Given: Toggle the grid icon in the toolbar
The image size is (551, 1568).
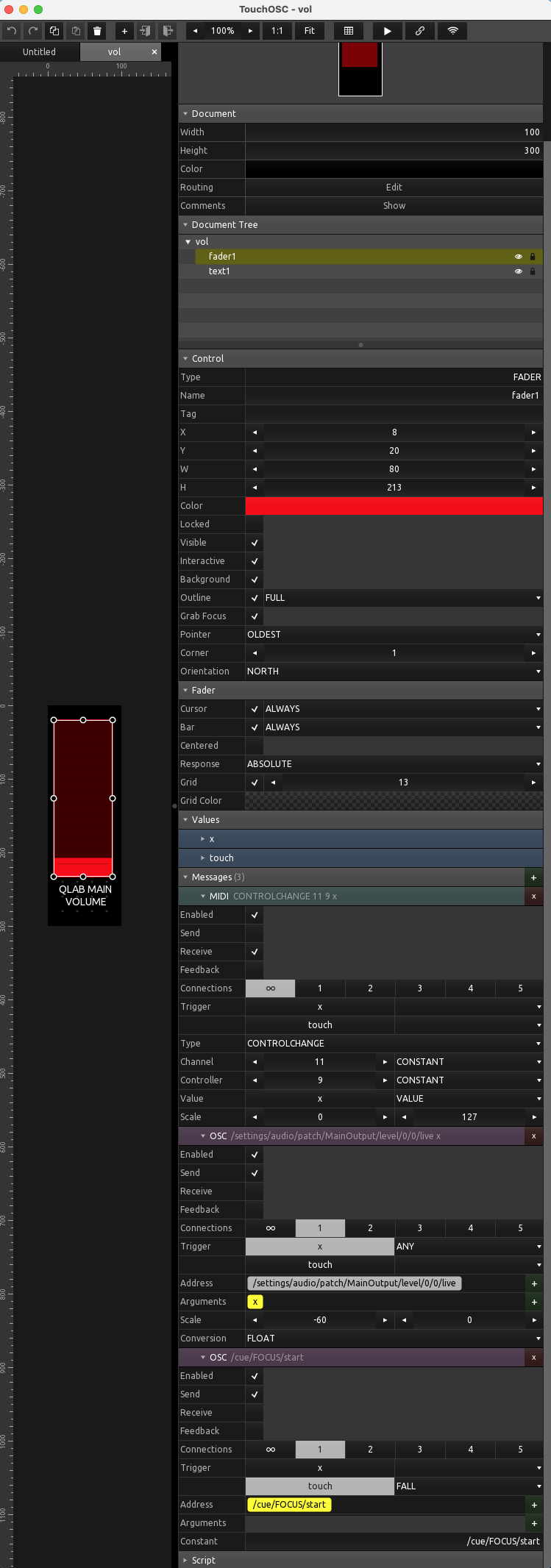Looking at the screenshot, I should coord(349,31).
